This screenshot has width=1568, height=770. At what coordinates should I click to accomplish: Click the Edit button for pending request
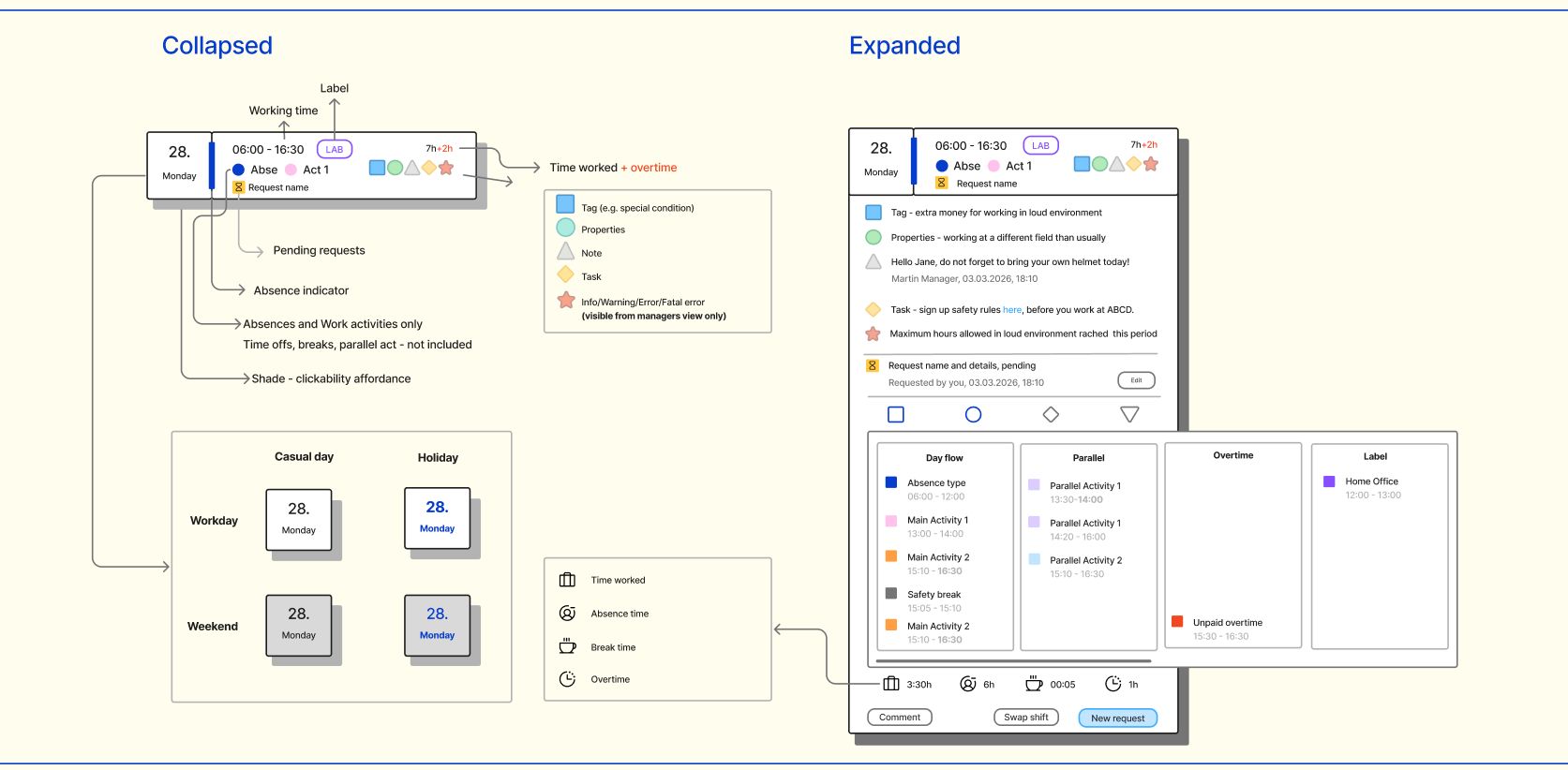point(1136,380)
